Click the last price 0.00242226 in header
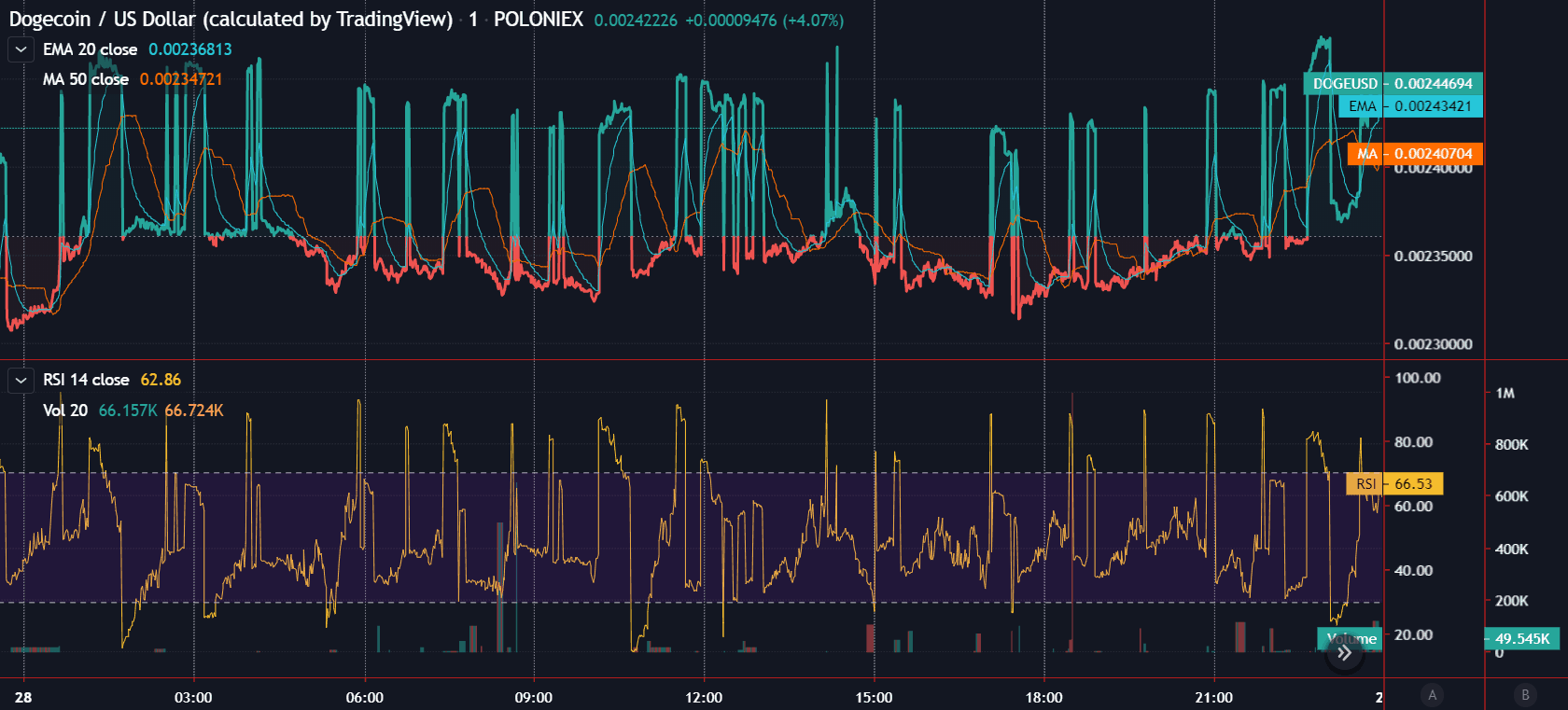 pos(636,21)
